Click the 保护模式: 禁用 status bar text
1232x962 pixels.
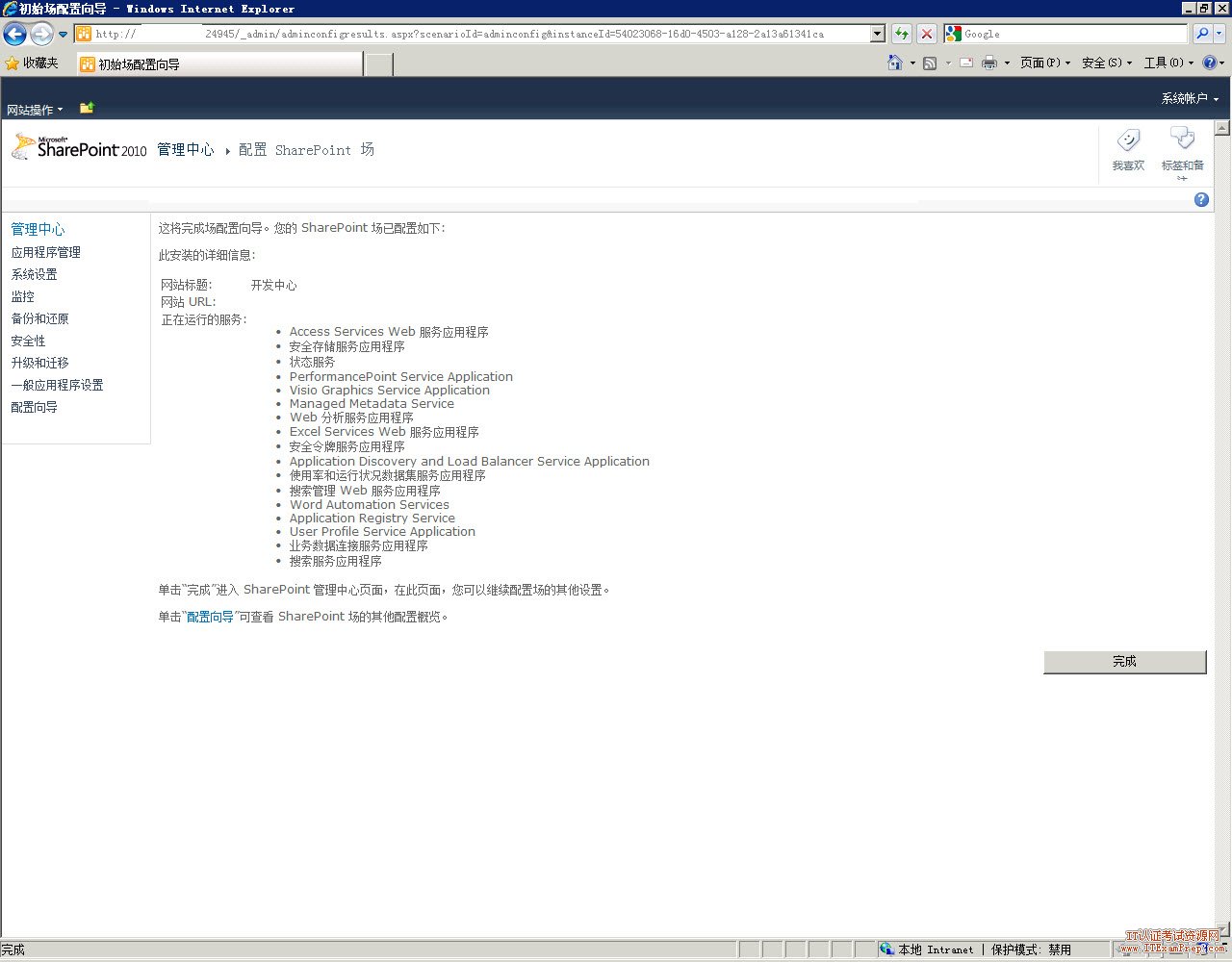click(1031, 949)
